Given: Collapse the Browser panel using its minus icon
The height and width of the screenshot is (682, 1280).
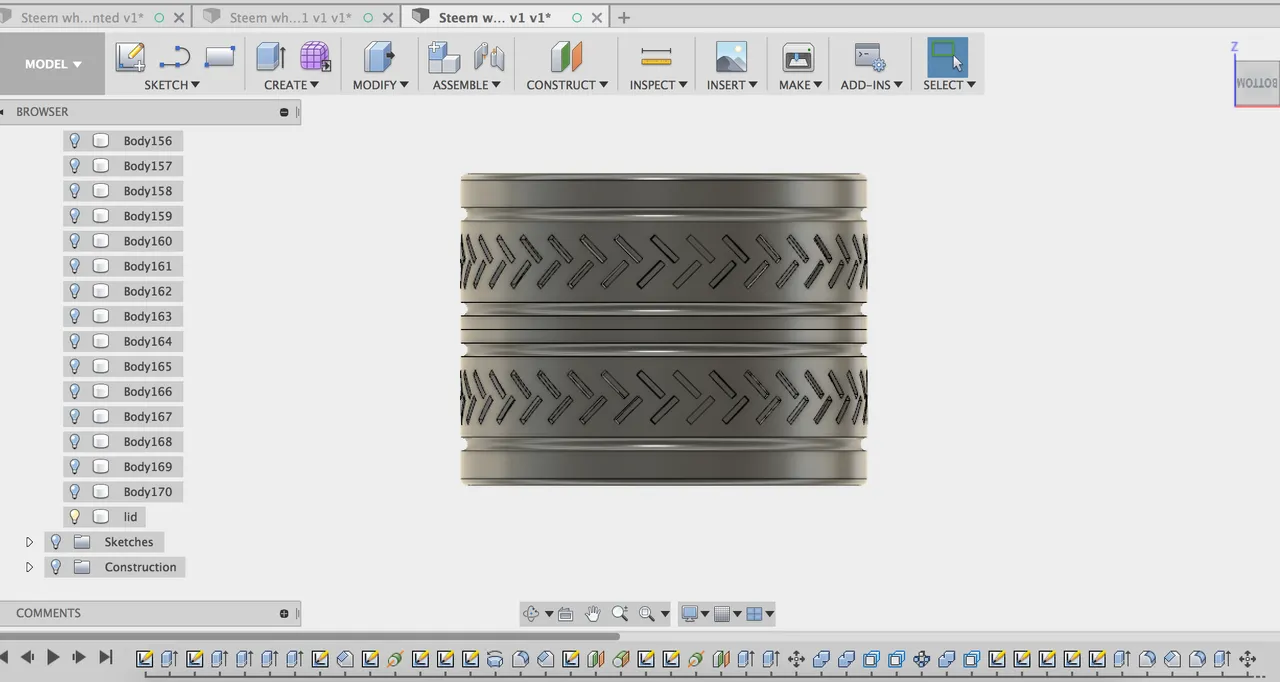Looking at the screenshot, I should (284, 112).
